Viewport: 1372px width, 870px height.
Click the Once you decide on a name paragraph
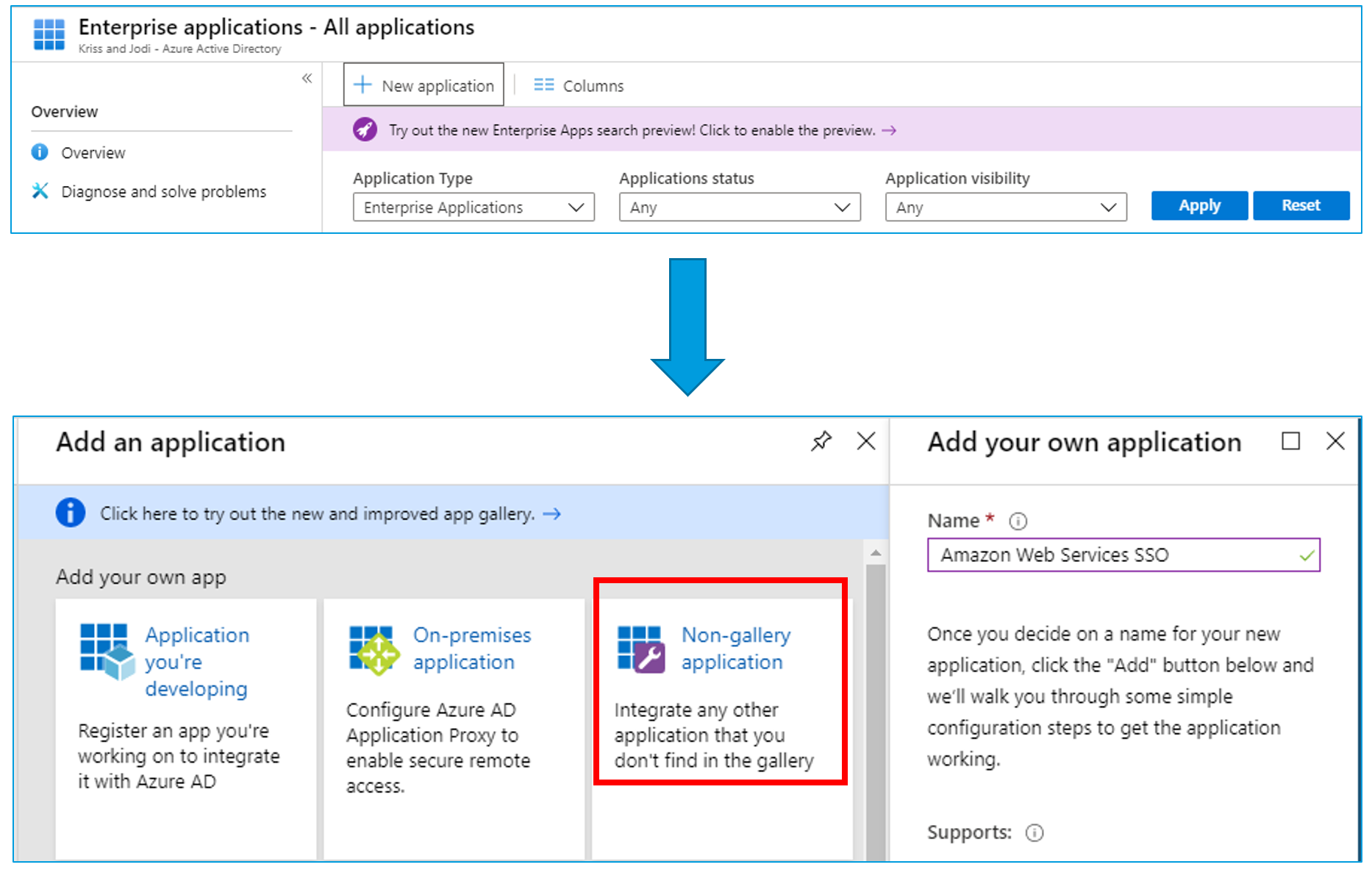point(1121,696)
